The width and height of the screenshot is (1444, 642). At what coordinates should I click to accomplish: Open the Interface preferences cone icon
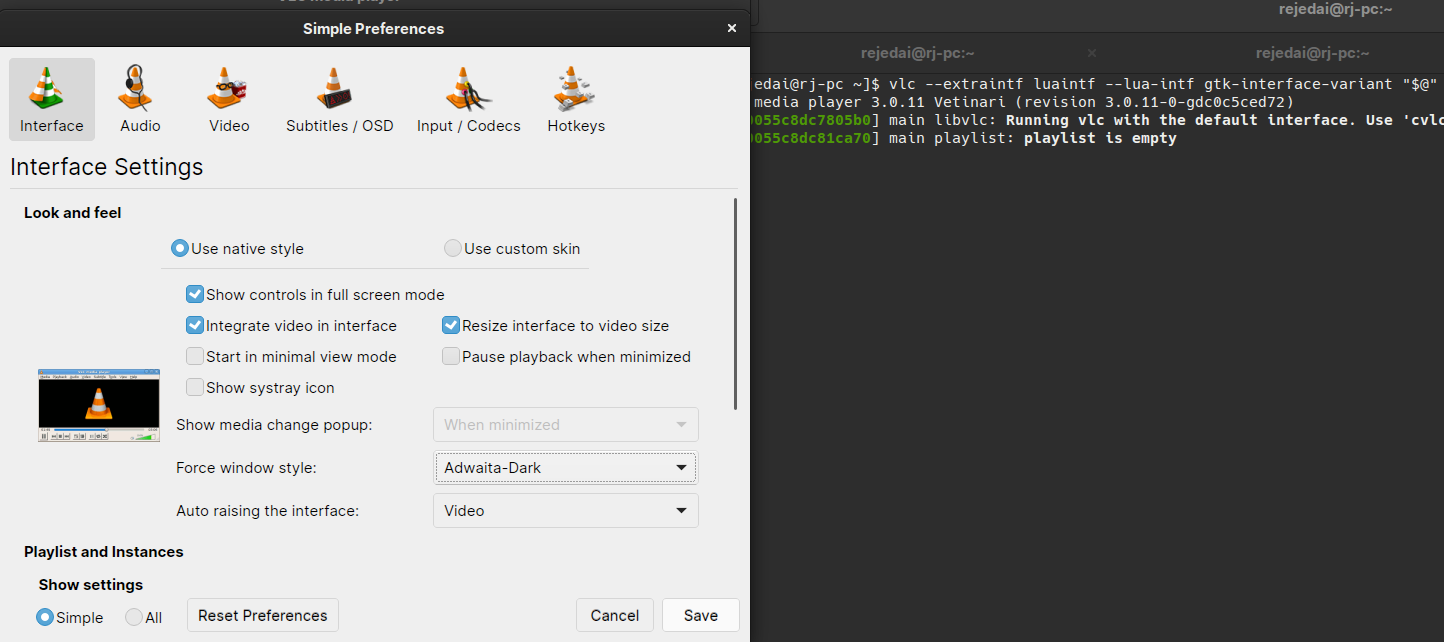52,99
